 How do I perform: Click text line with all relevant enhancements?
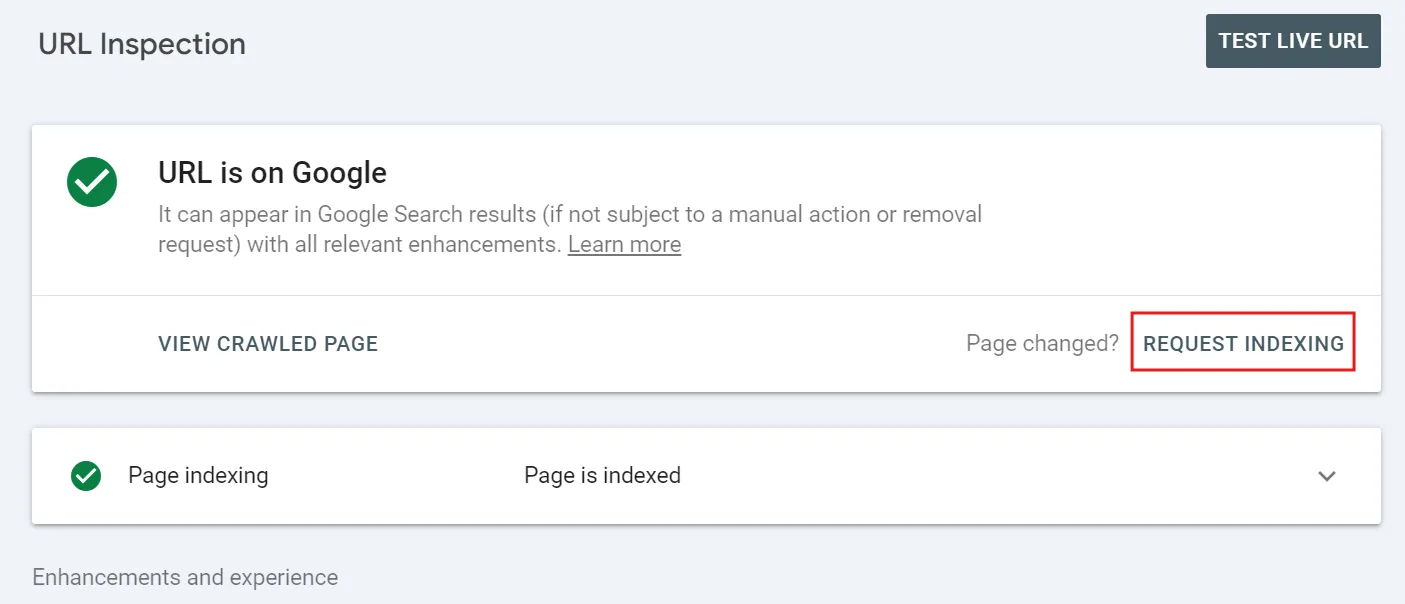pyautogui.click(x=360, y=245)
